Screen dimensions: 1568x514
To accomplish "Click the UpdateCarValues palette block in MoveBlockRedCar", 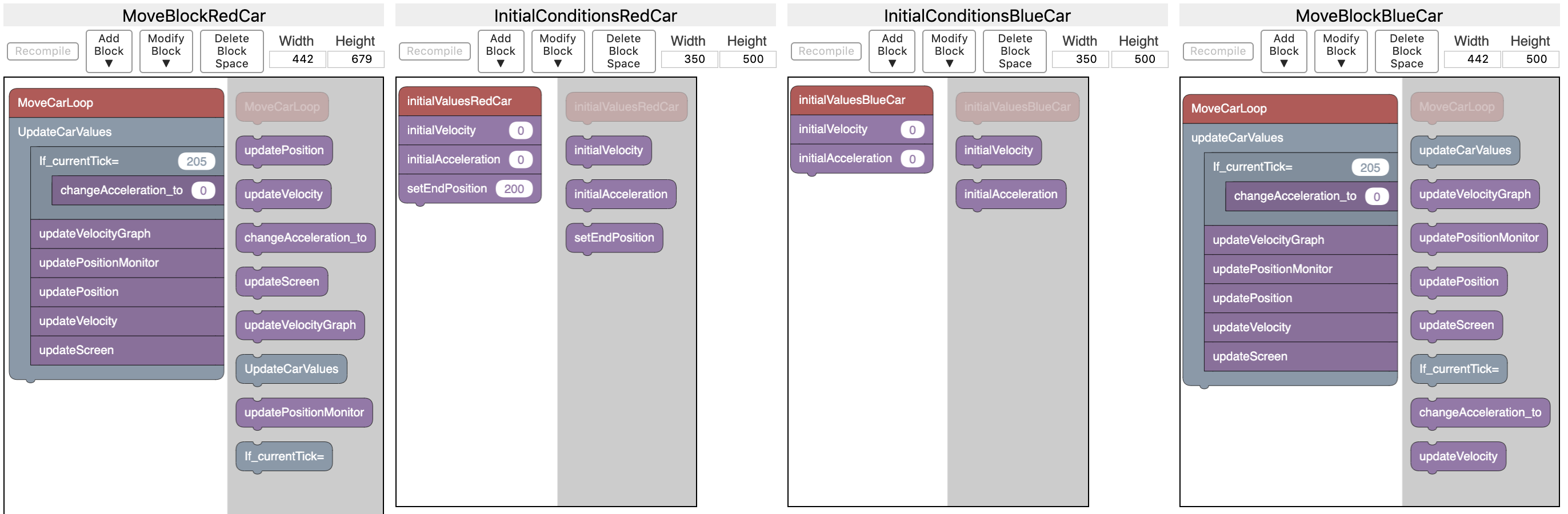I will [291, 370].
